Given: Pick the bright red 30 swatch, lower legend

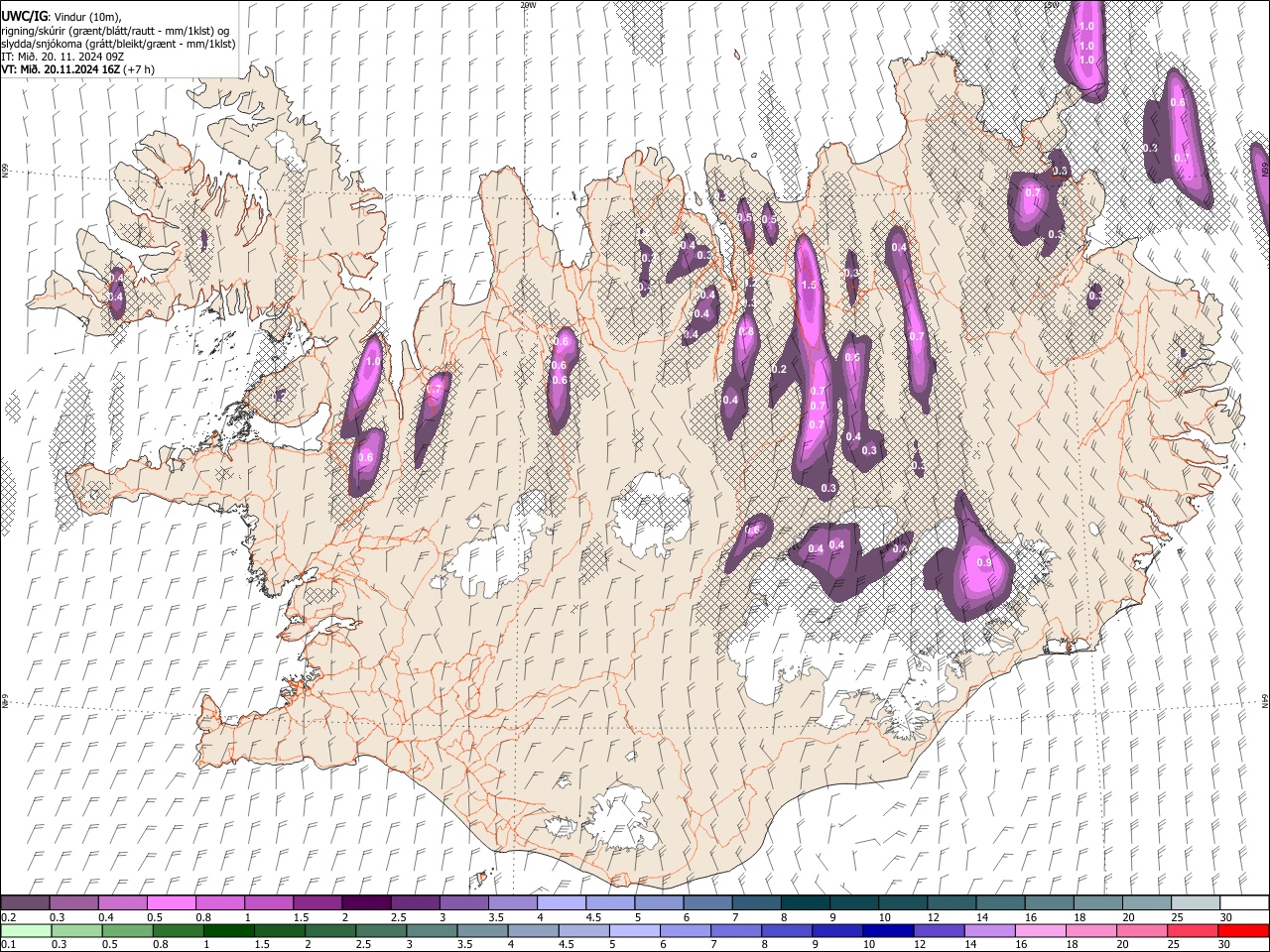Looking at the screenshot, I should pyautogui.click(x=1243, y=930).
